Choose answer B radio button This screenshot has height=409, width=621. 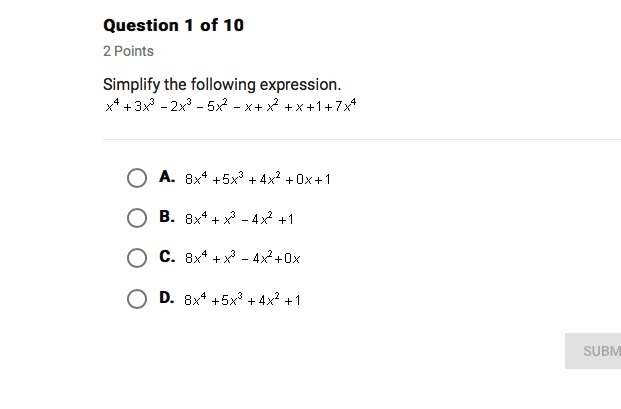(x=137, y=218)
